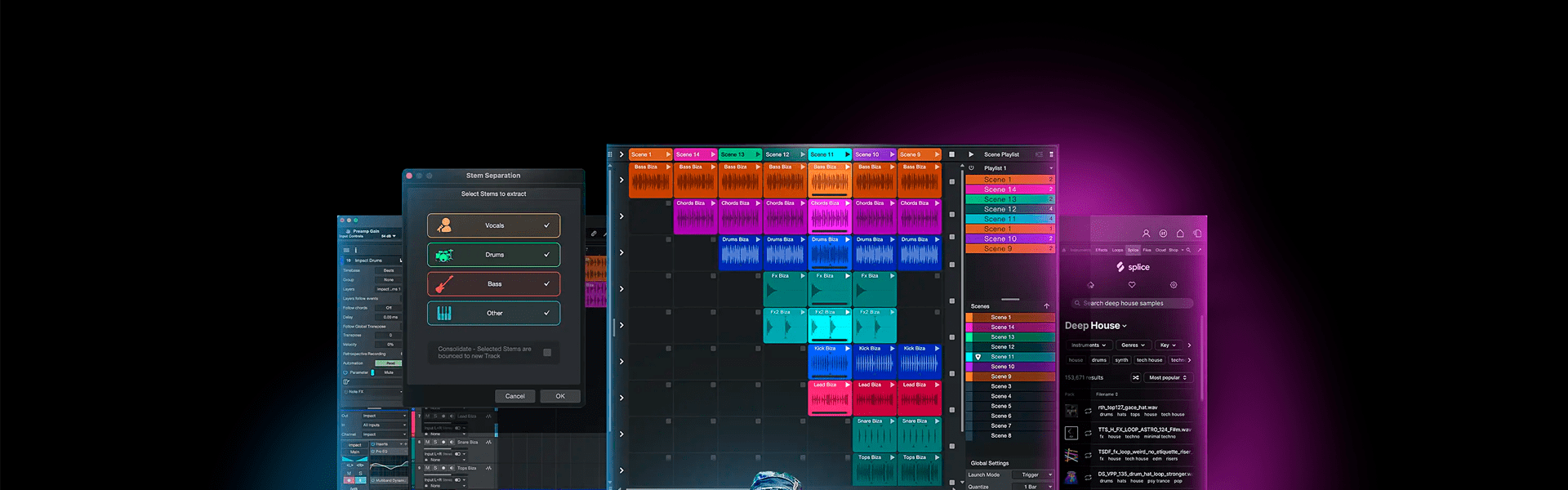
Task: Shuffle Splice results icon
Action: pos(1135,377)
